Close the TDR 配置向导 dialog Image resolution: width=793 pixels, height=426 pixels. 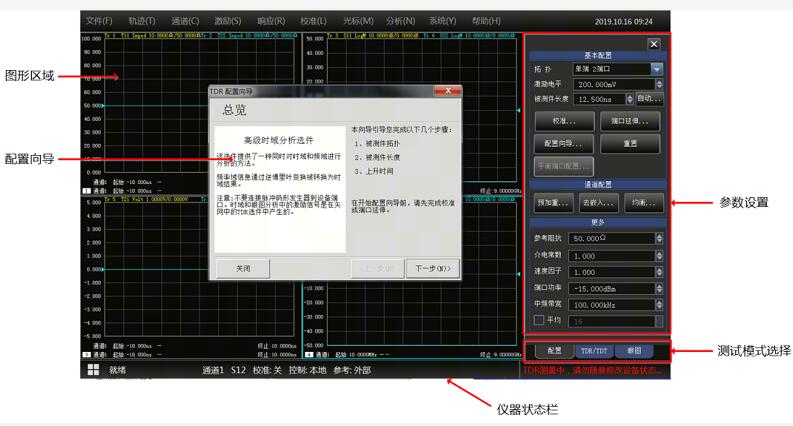448,91
